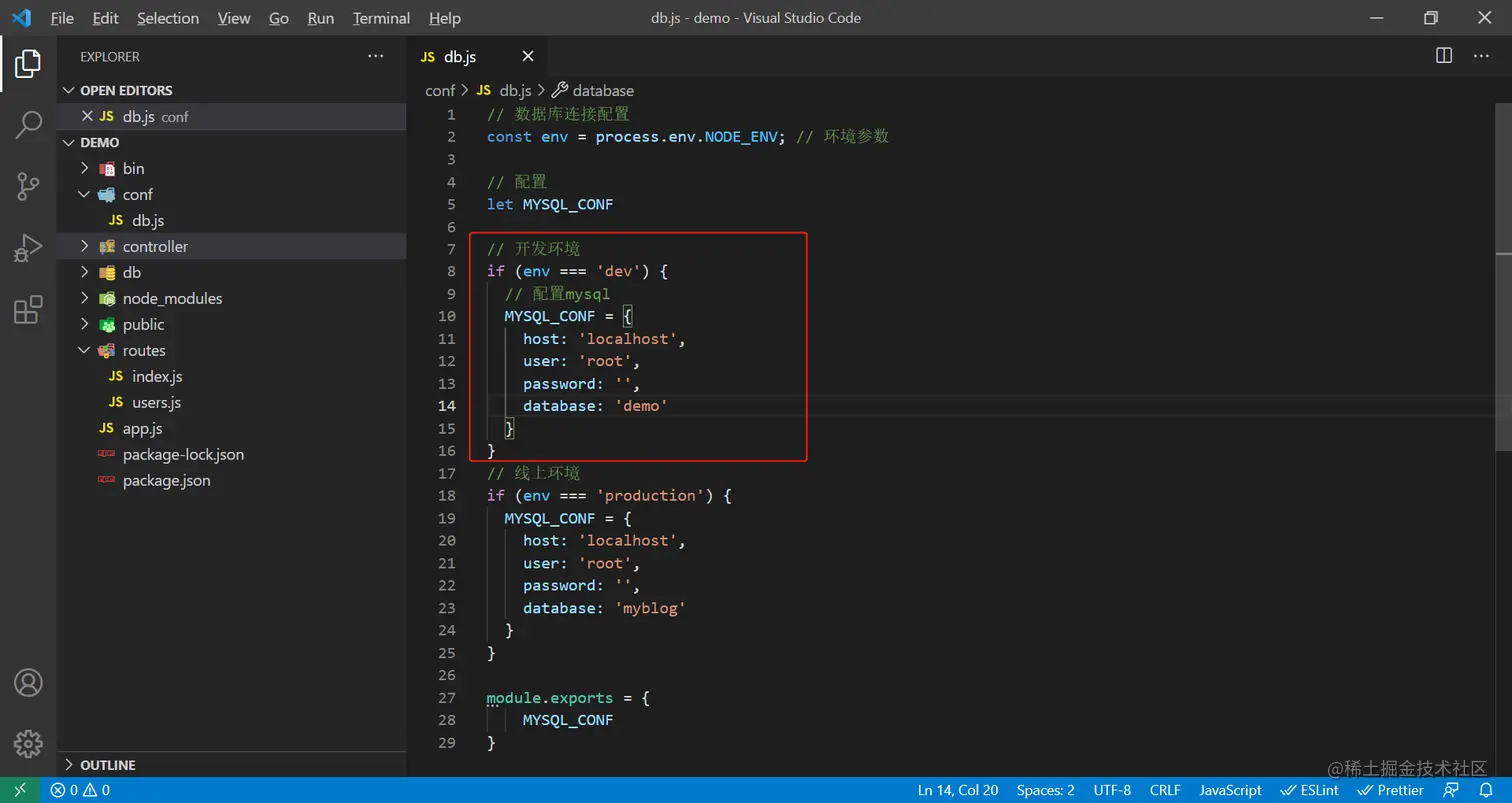Open the Run menu
This screenshot has height=803, width=1512.
click(x=321, y=18)
